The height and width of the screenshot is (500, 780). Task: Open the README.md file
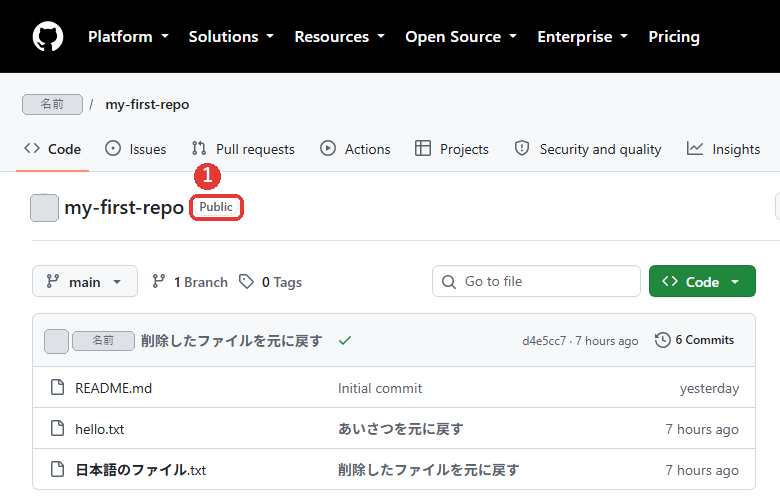pyautogui.click(x=113, y=388)
